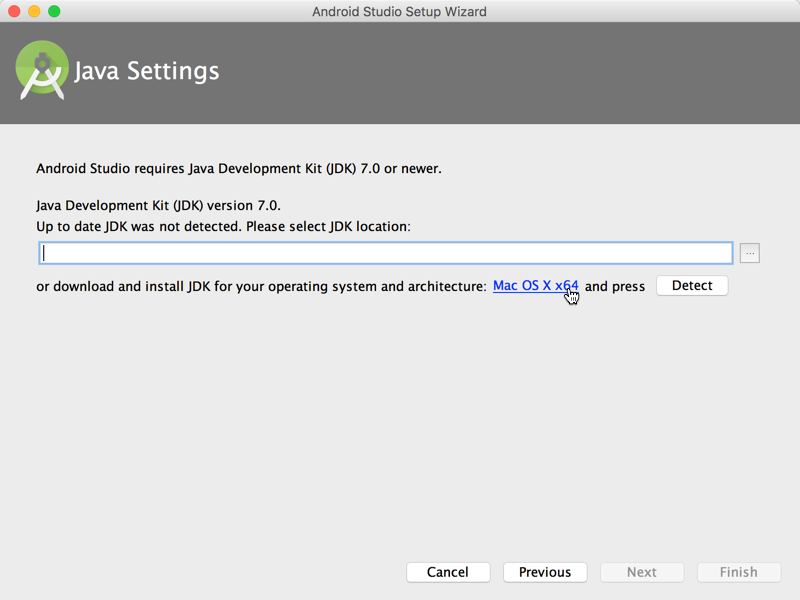Click the disabled Finish button
This screenshot has height=600, width=800.
pyautogui.click(x=739, y=572)
